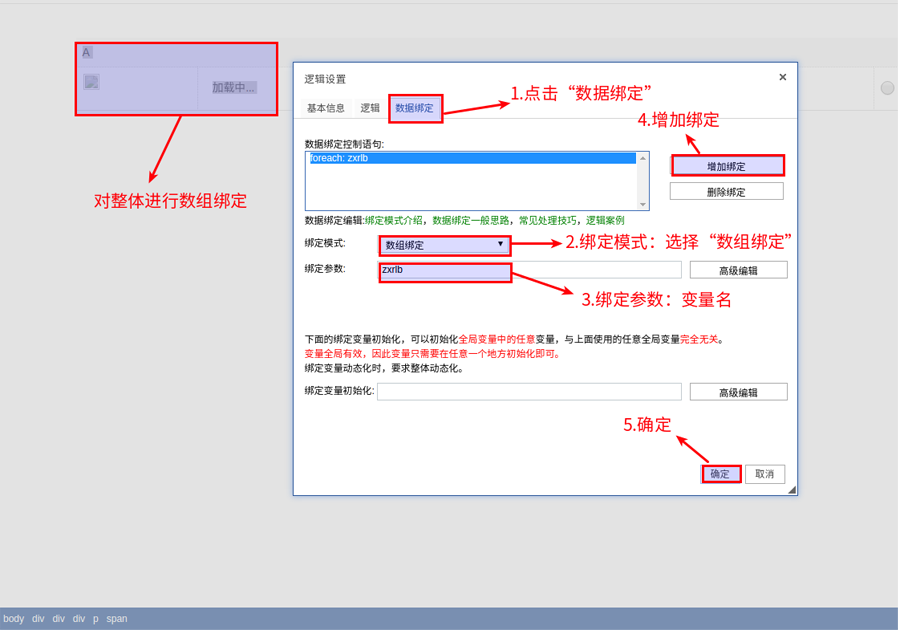Viewport: 900px width, 630px height.
Task: Select the 数据绑定 tab
Action: [414, 108]
